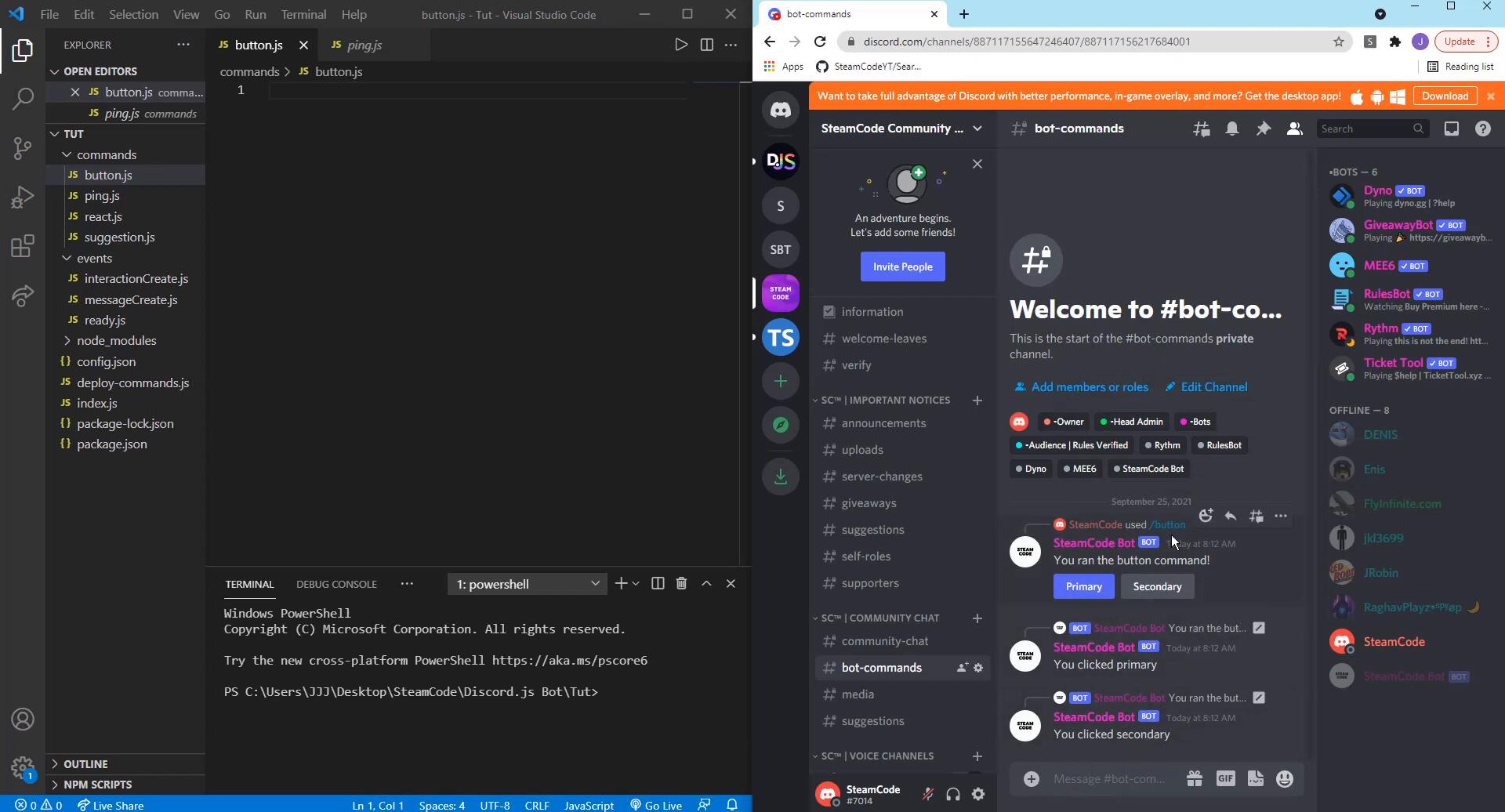This screenshot has height=812, width=1505.
Task: Open the Extensions view in activity bar
Action: [23, 246]
